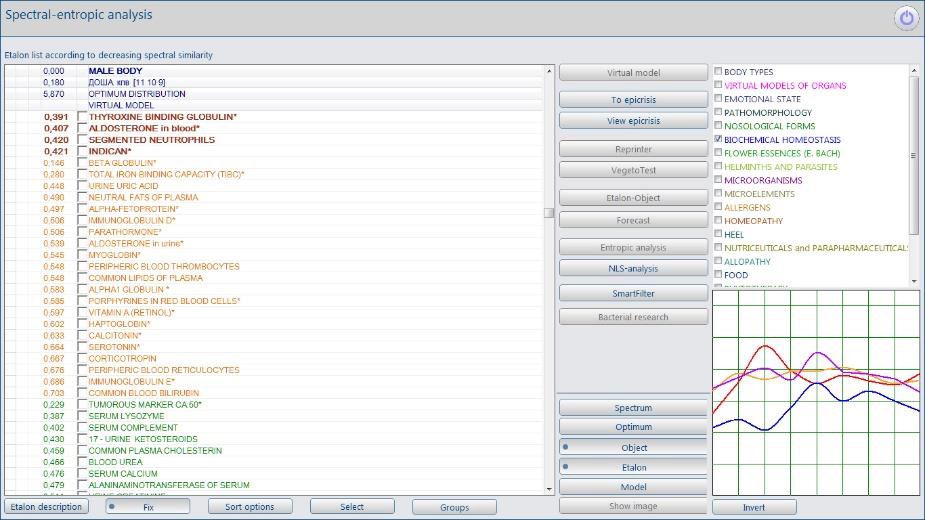Check the BODY TYPES category box
The height and width of the screenshot is (520, 925).
point(718,71)
